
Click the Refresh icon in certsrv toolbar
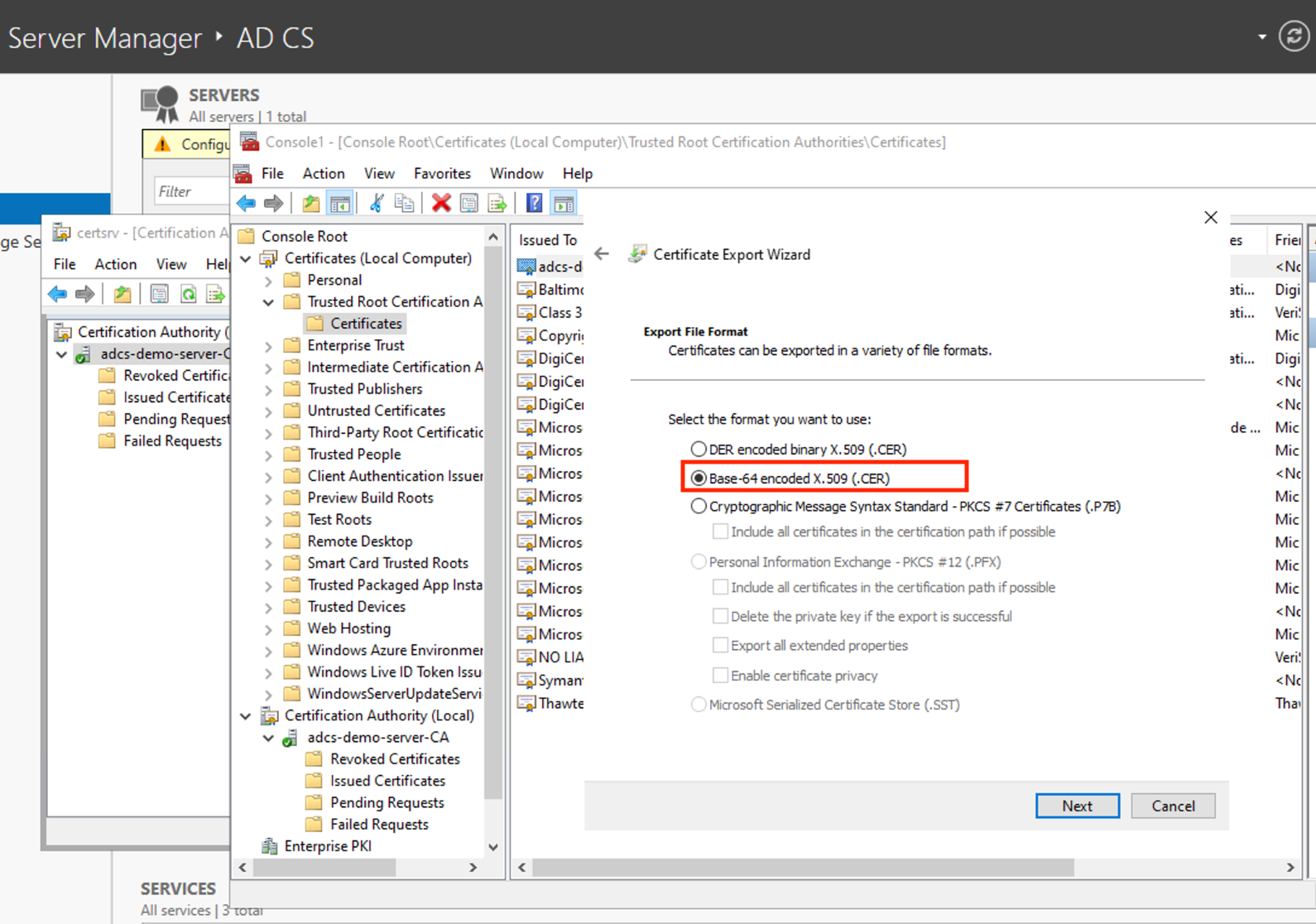188,294
